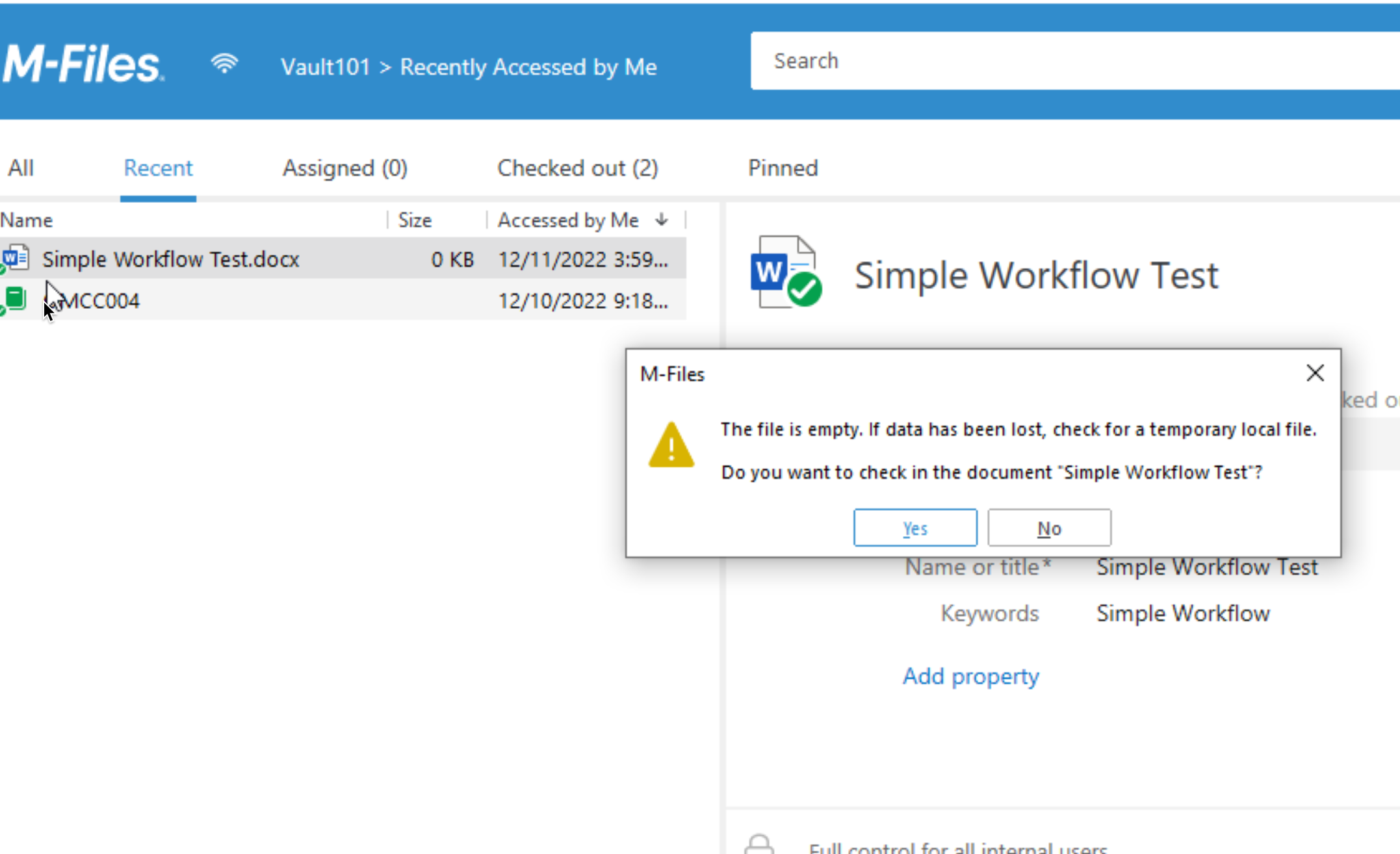The height and width of the screenshot is (854, 1400).
Task: Click the Simple Workflow Test heading
Action: (x=1036, y=275)
